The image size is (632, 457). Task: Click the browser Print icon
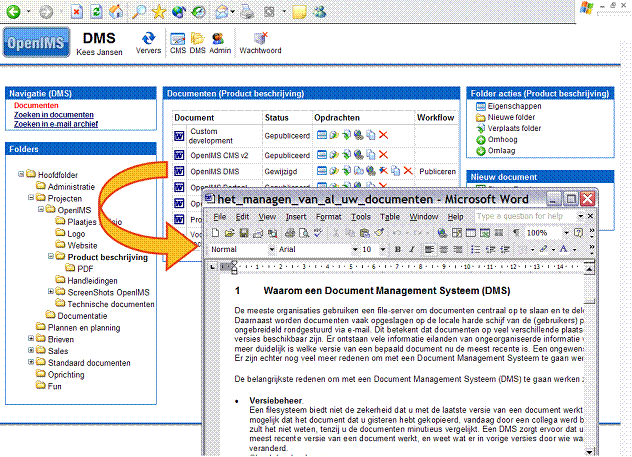pos(247,12)
